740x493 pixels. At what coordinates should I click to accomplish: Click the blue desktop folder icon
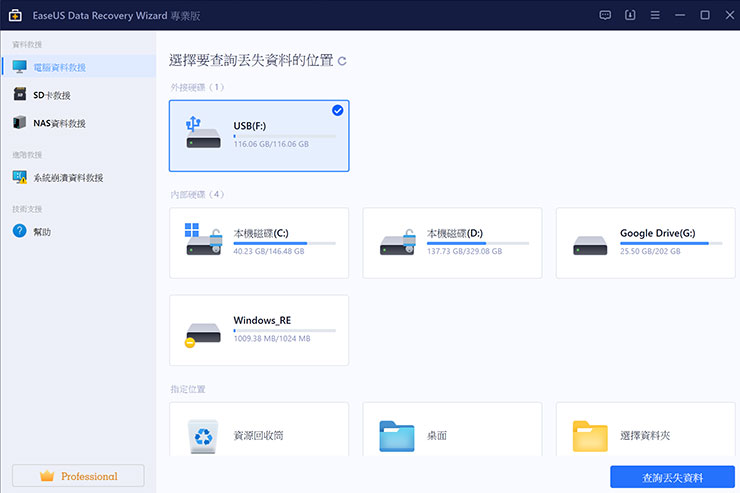click(396, 436)
